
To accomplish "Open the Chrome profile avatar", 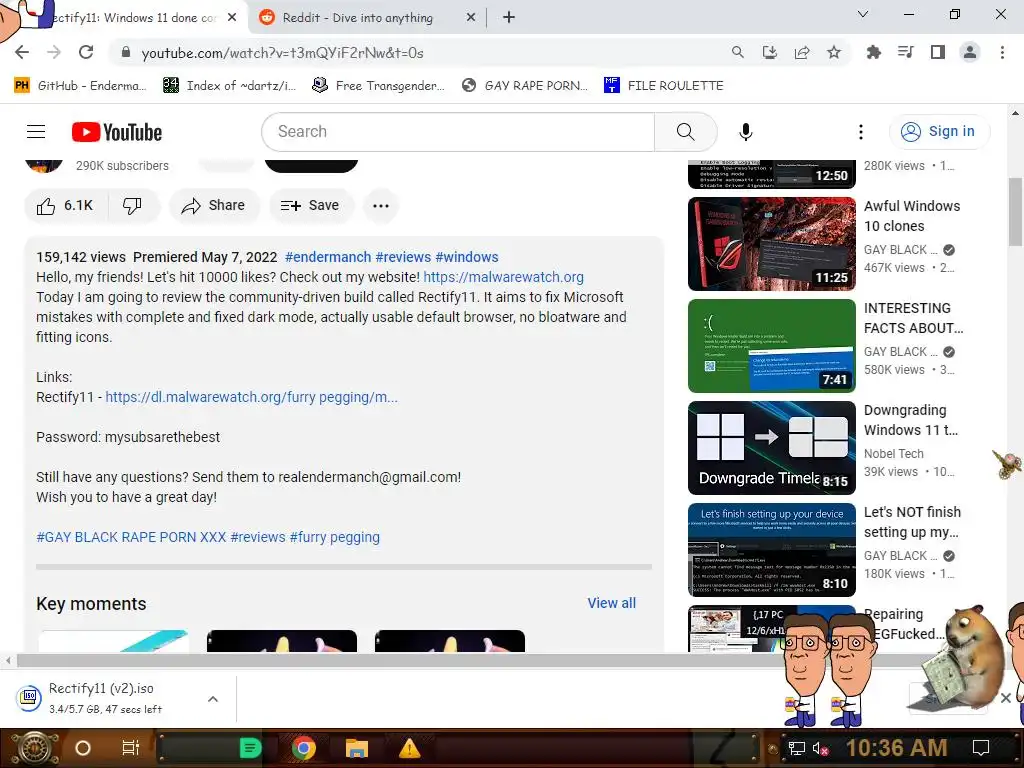I will [970, 52].
